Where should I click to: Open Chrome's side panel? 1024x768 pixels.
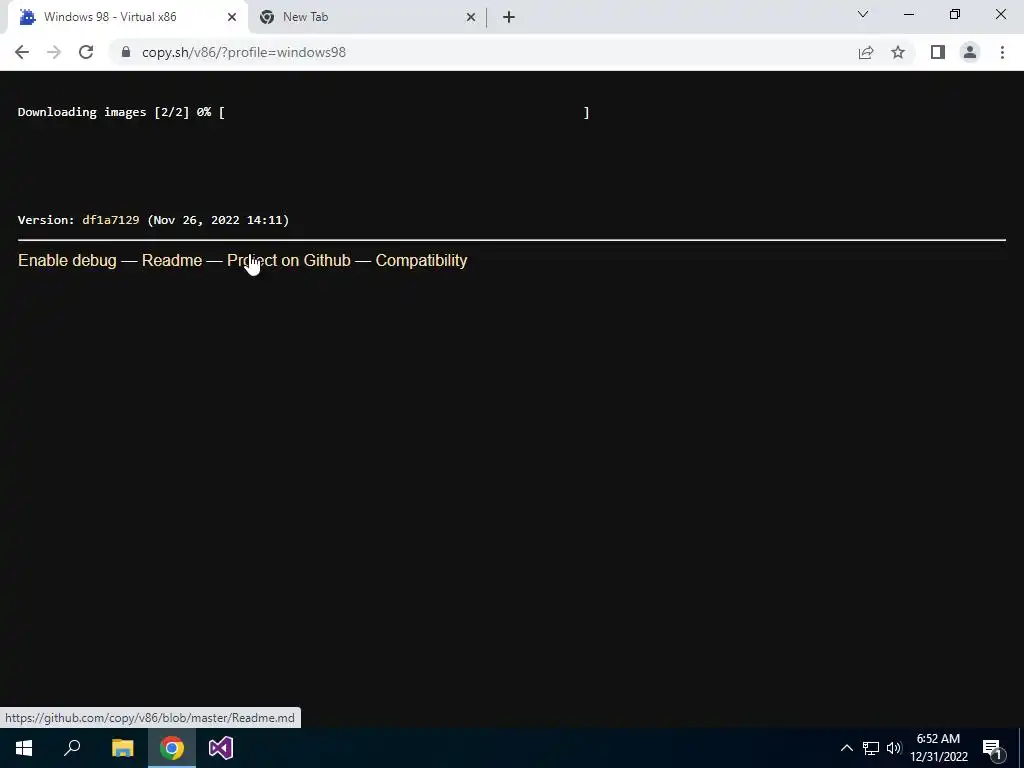coord(938,52)
